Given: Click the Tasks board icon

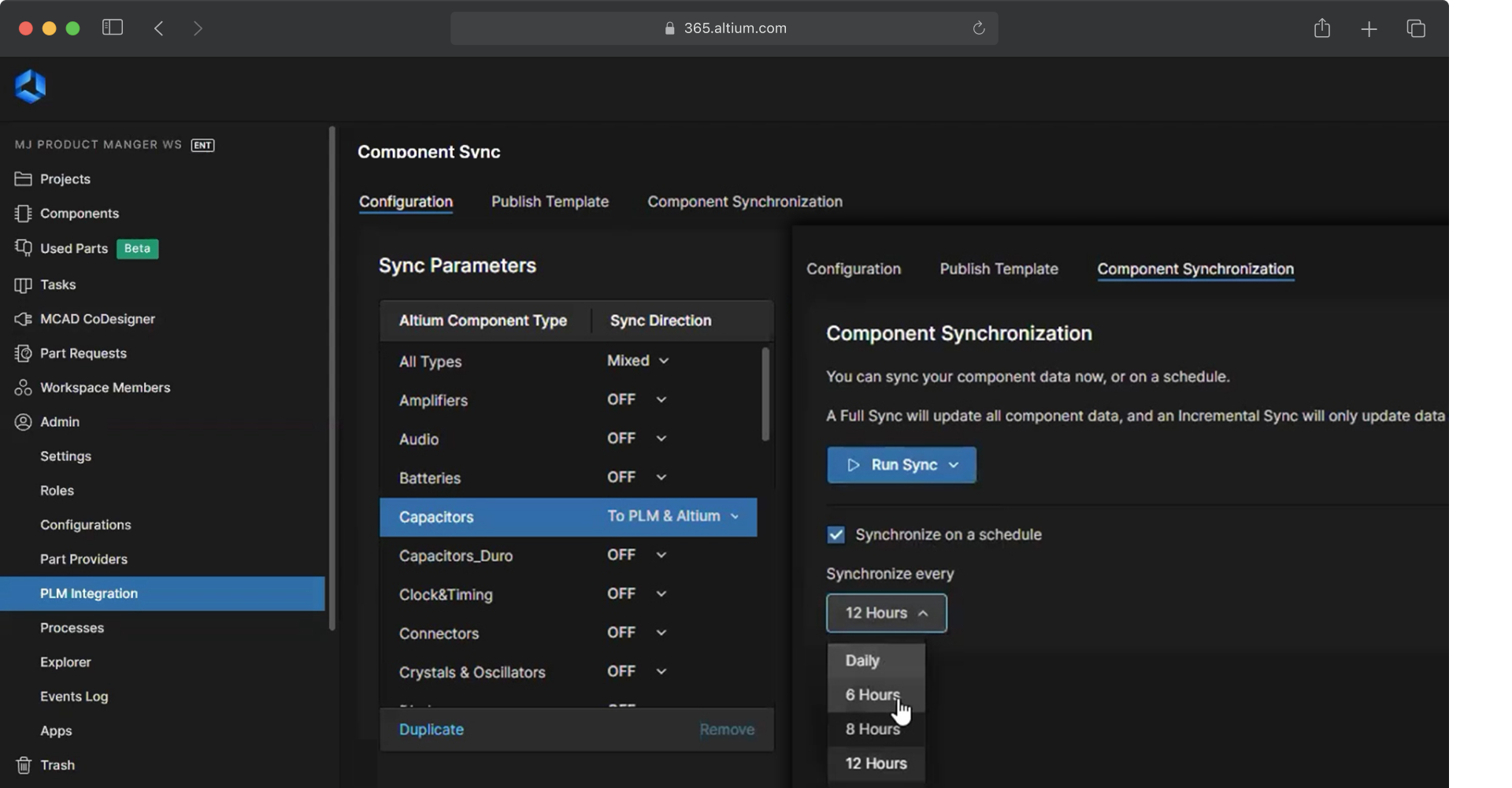Looking at the screenshot, I should point(23,284).
